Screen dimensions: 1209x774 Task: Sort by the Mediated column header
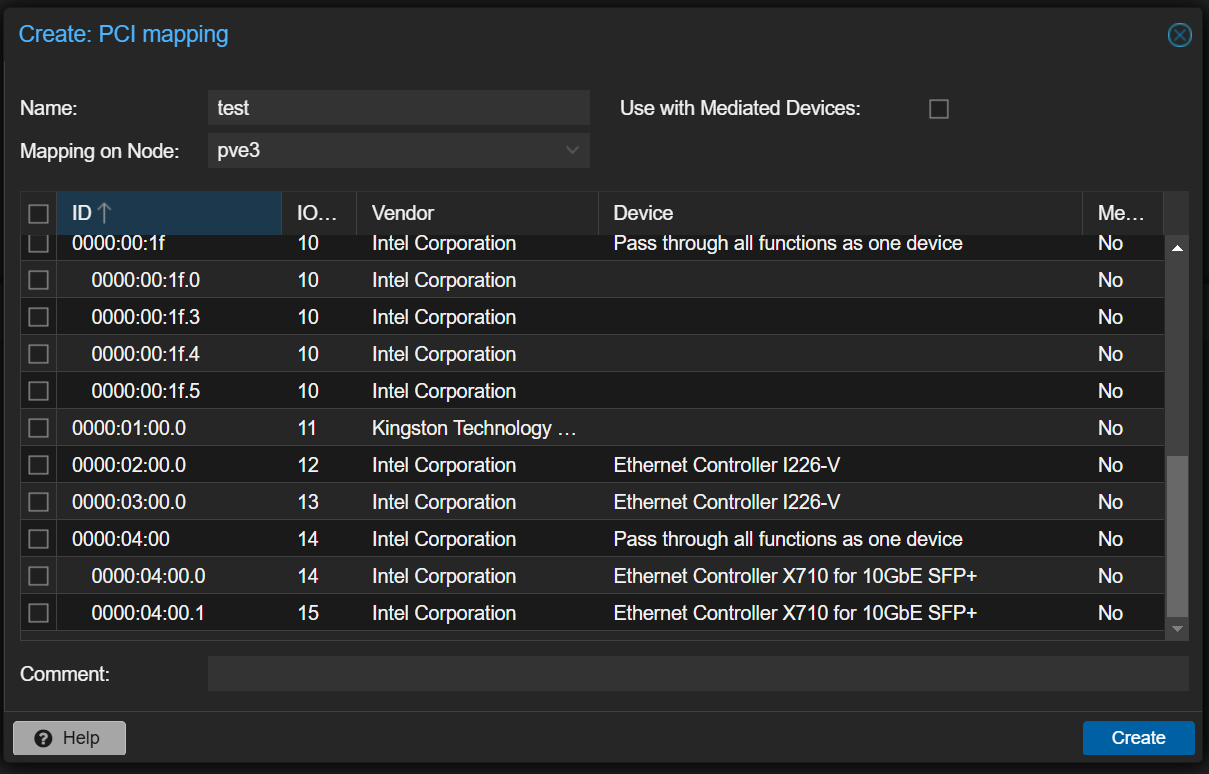1123,213
